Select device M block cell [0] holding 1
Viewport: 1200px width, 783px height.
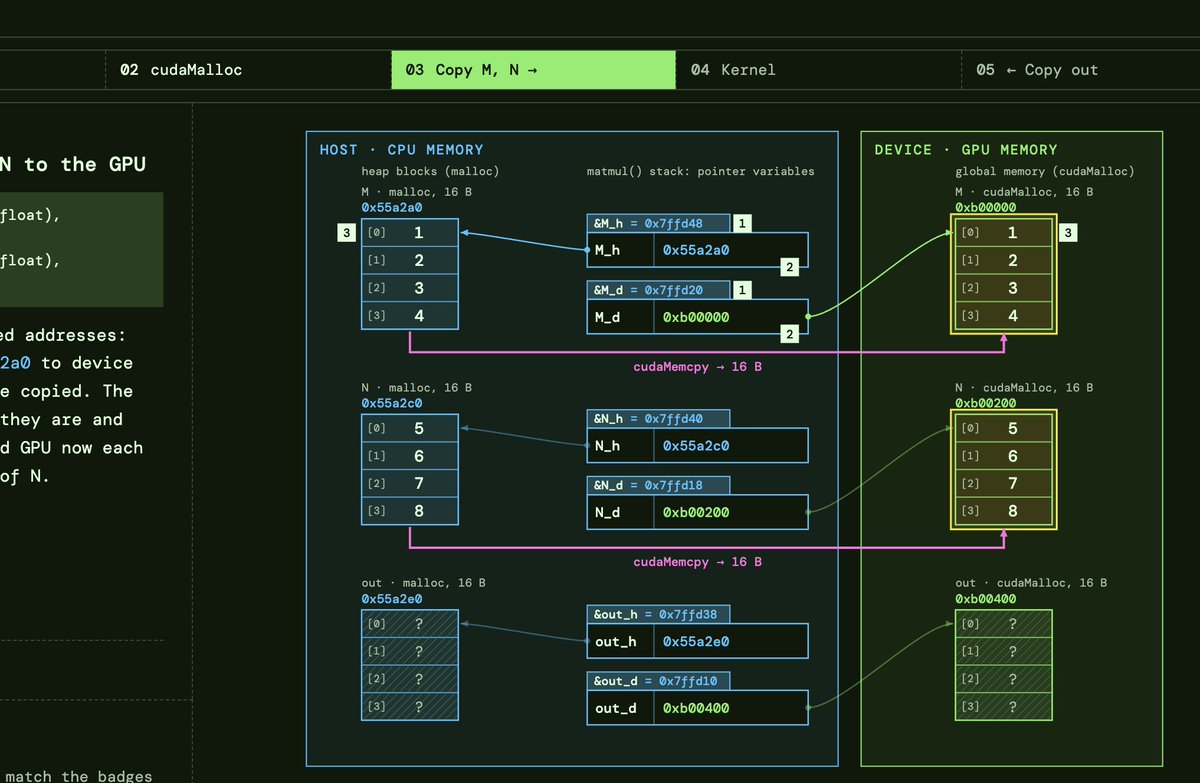[x=1004, y=233]
